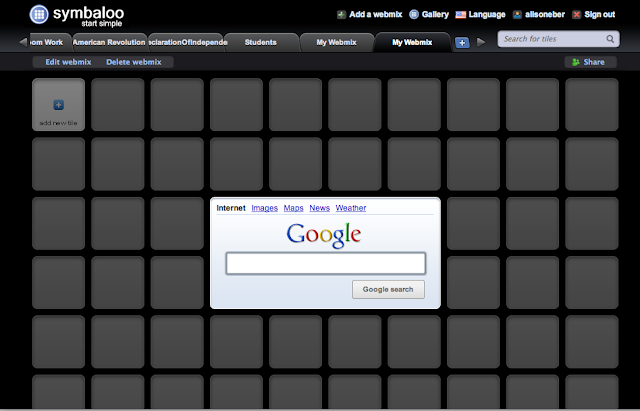Switch to the American Revolution tab
This screenshot has width=640, height=411.
[109, 42]
